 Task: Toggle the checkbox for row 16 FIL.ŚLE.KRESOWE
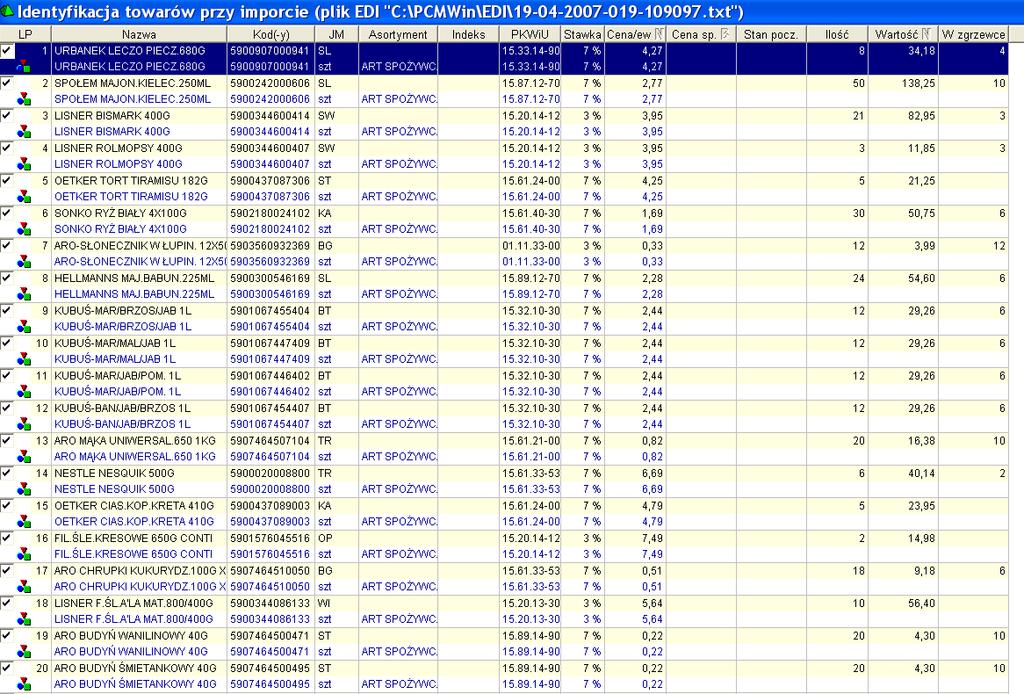(x=7, y=538)
